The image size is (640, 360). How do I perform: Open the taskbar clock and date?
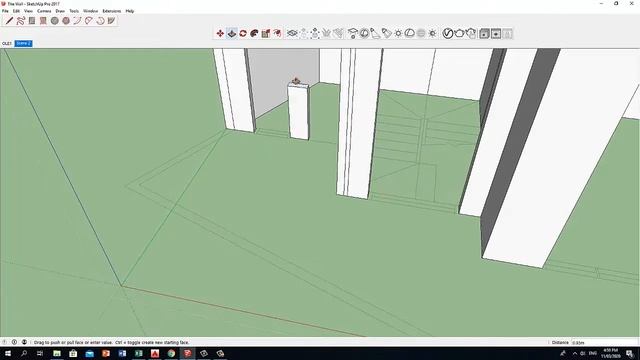click(610, 353)
